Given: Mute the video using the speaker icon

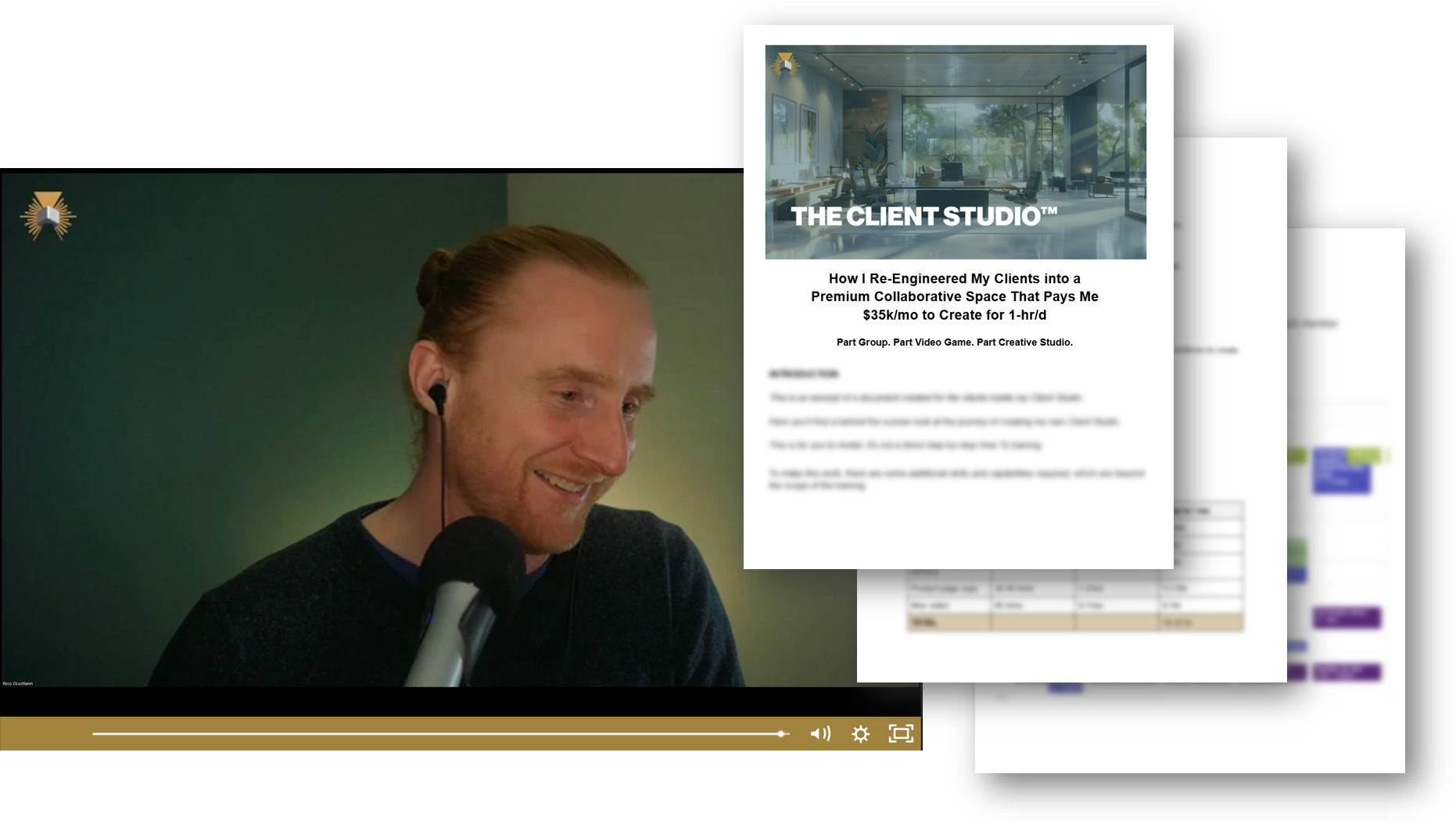Looking at the screenshot, I should (x=820, y=733).
